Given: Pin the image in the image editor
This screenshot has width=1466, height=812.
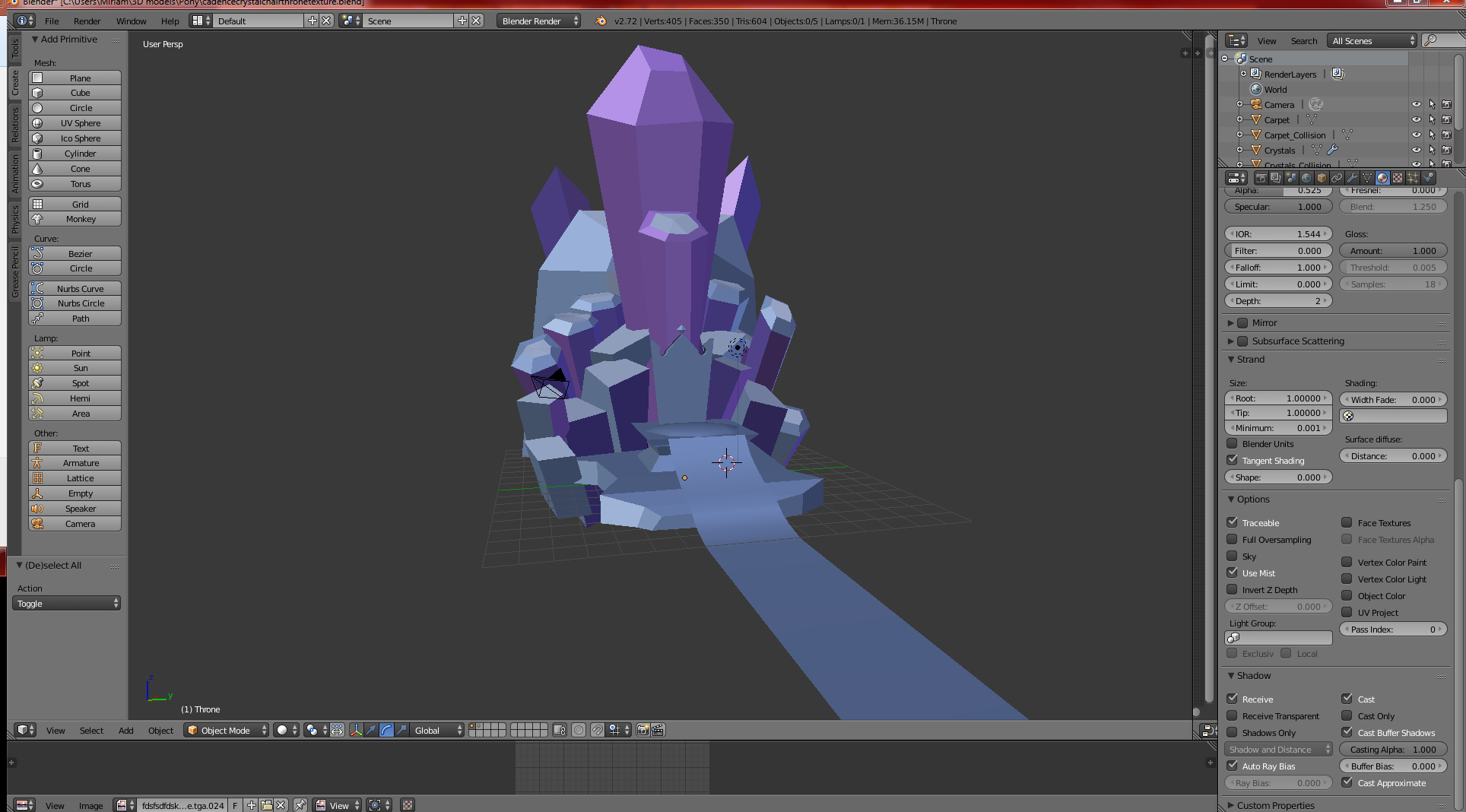Looking at the screenshot, I should click(300, 805).
